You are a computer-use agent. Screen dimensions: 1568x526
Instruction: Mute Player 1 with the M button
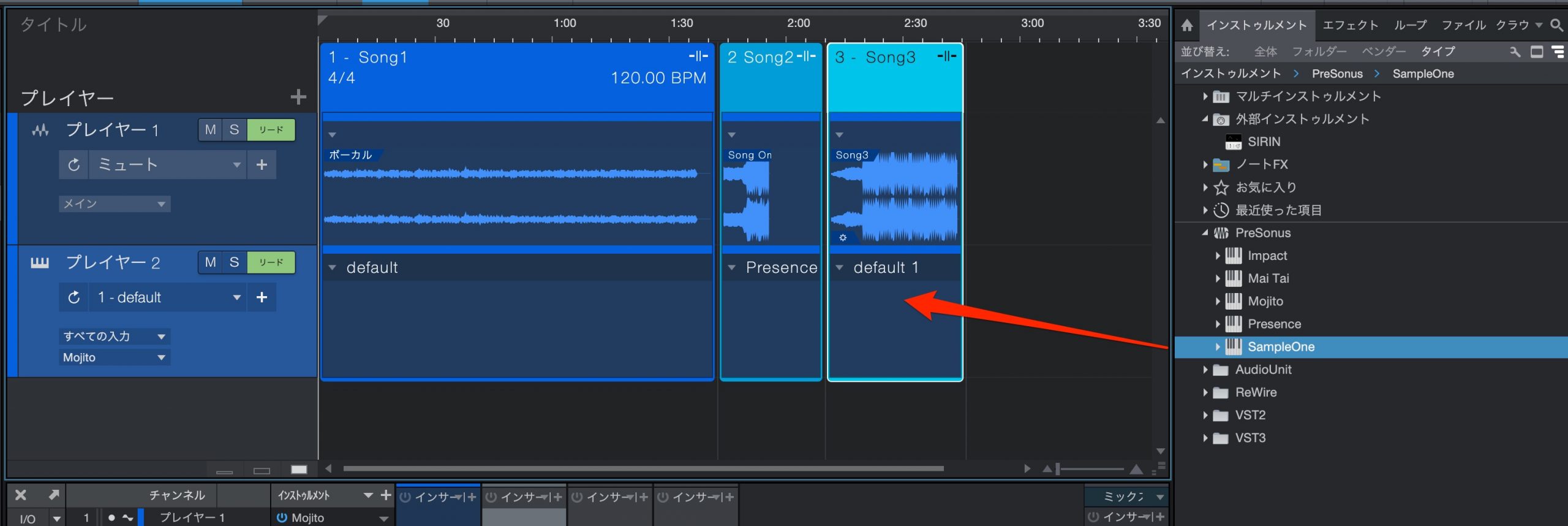(x=210, y=130)
